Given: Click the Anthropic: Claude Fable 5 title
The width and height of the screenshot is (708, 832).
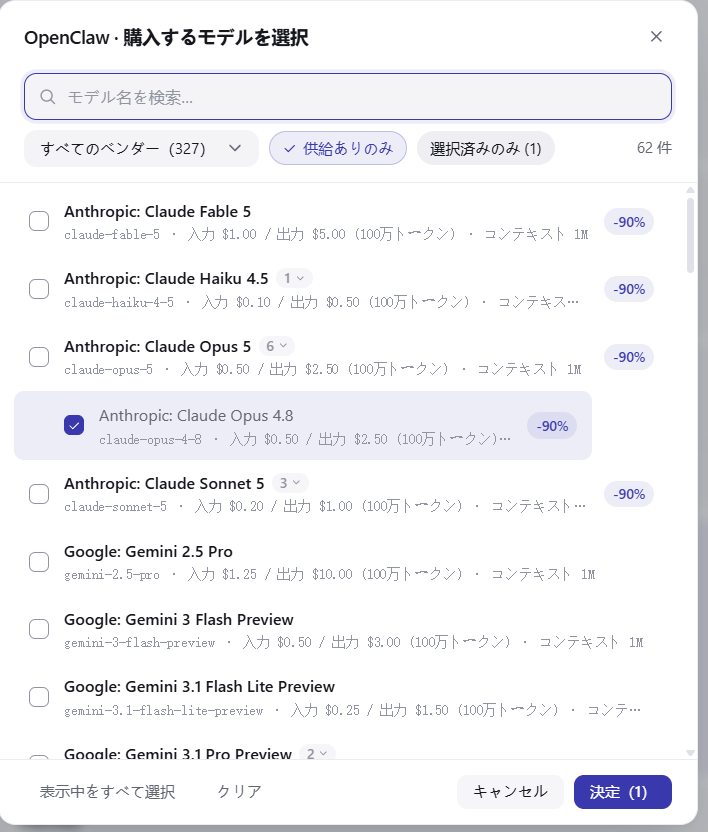Looking at the screenshot, I should point(158,212).
